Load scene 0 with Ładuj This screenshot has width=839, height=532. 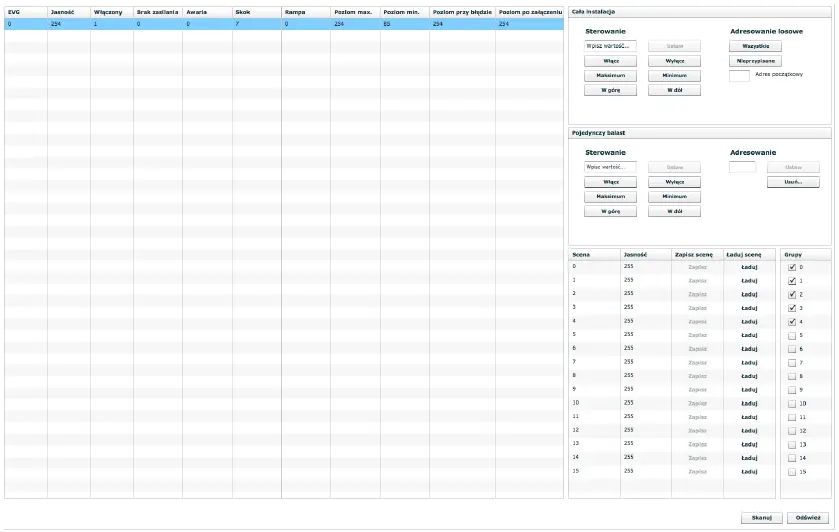(x=749, y=268)
